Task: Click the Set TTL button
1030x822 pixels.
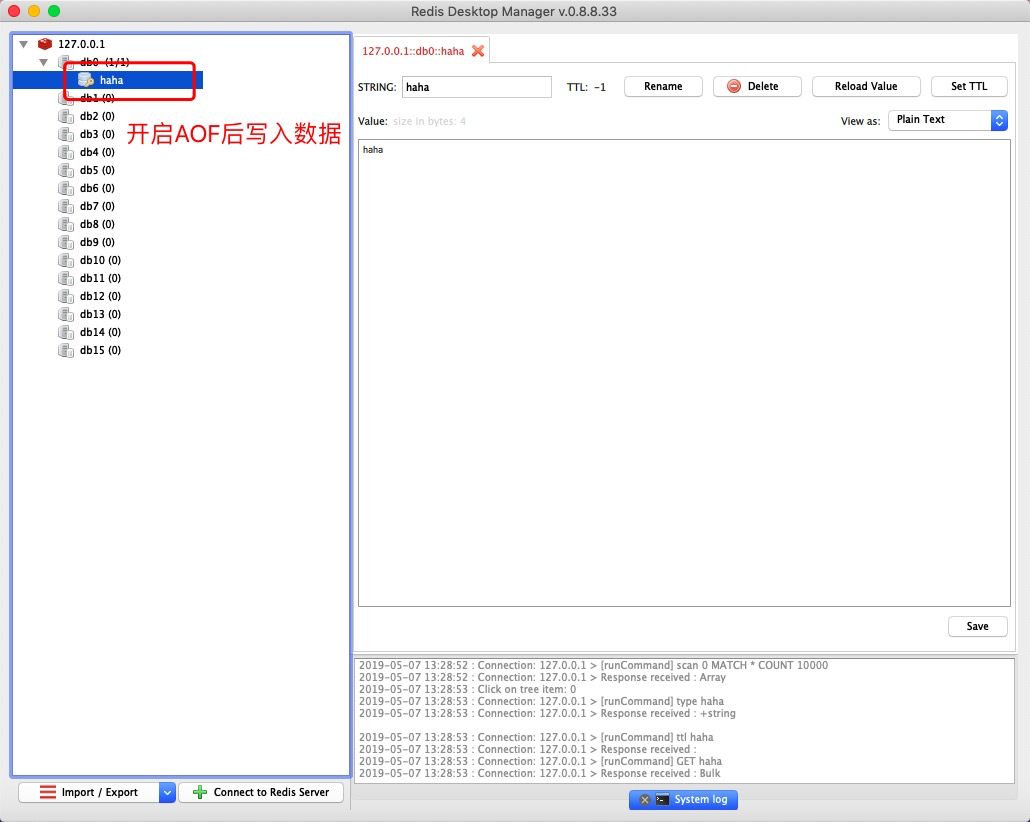Action: pos(969,86)
